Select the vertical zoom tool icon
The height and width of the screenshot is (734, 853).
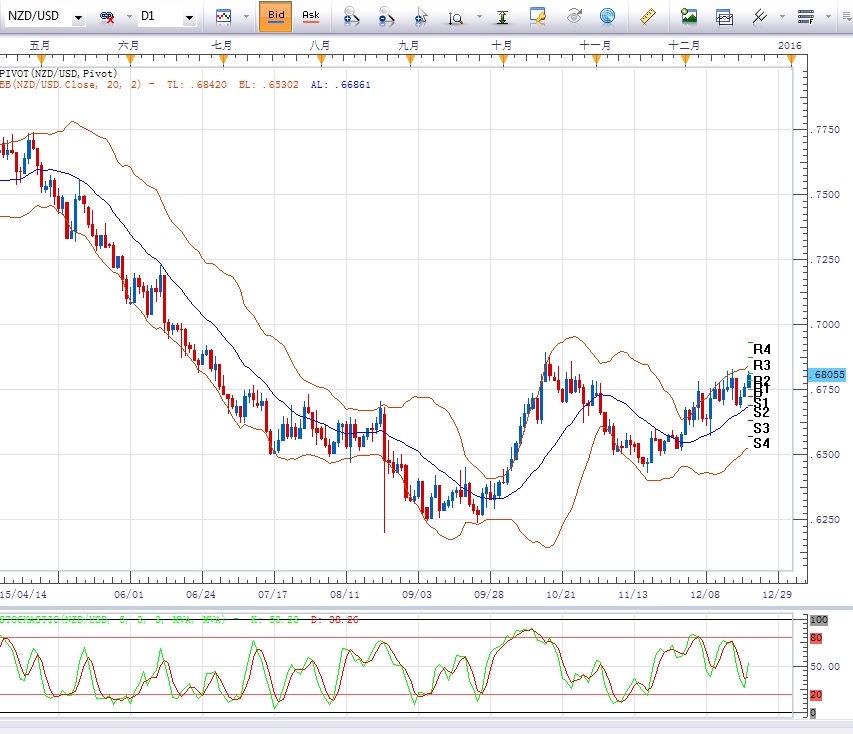click(456, 17)
